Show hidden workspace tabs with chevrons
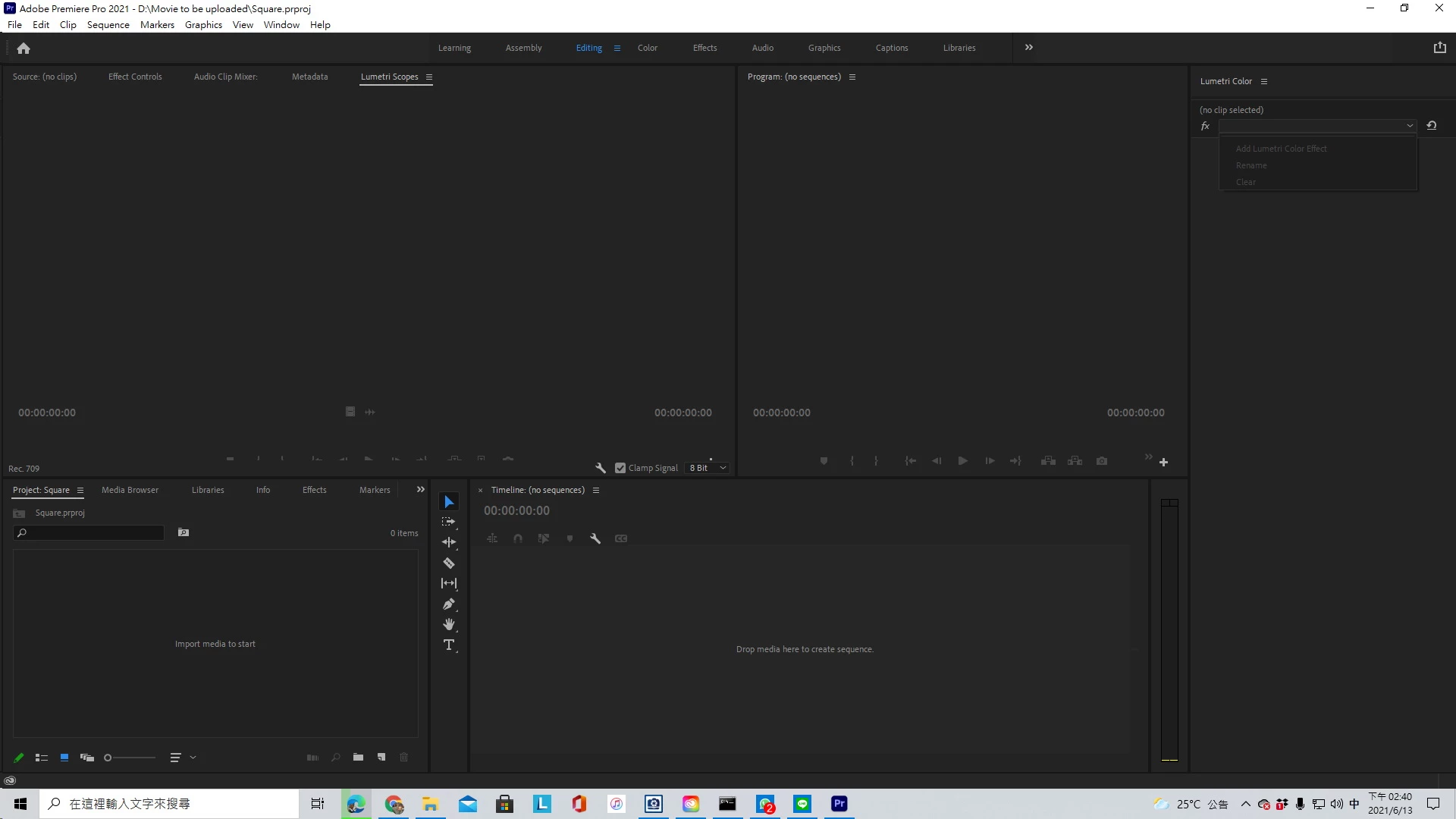Image resolution: width=1456 pixels, height=819 pixels. 1029,48
